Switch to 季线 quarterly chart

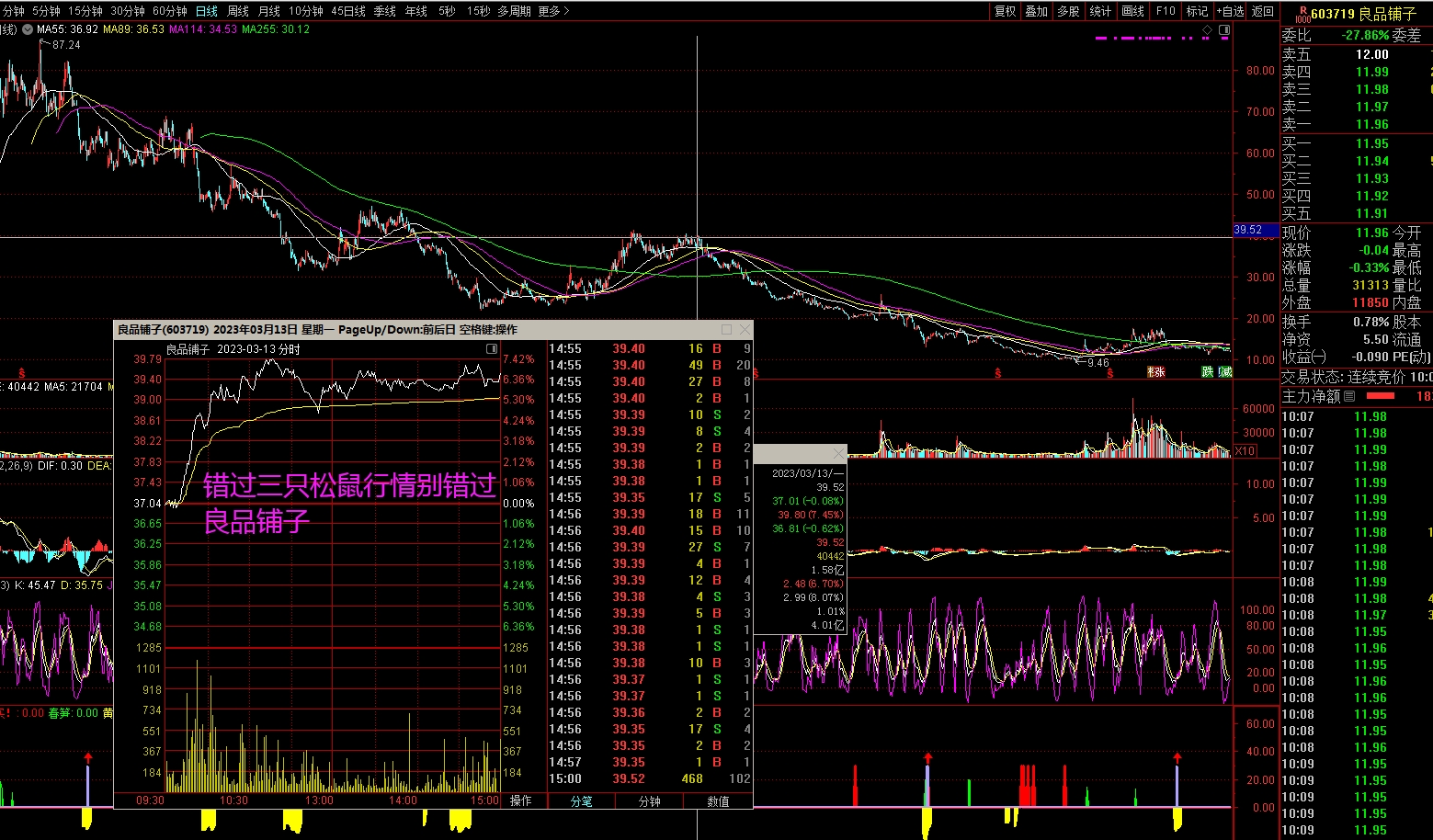click(385, 11)
